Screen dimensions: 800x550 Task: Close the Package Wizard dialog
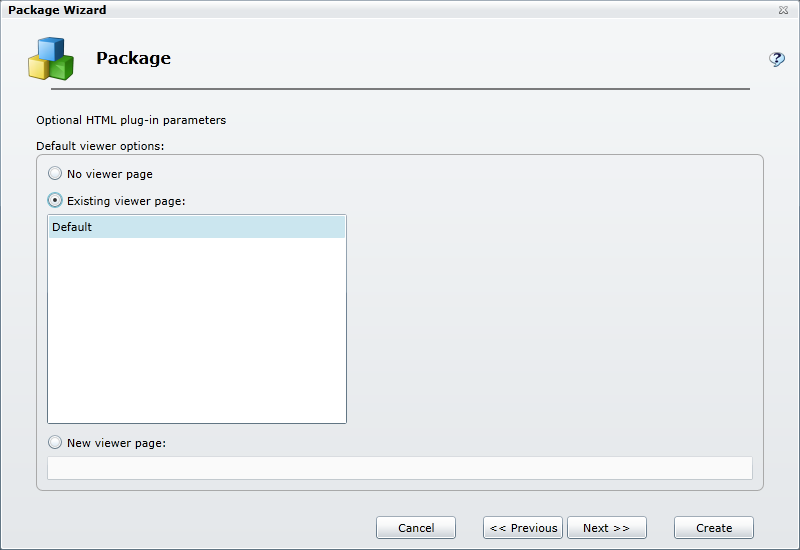(782, 10)
